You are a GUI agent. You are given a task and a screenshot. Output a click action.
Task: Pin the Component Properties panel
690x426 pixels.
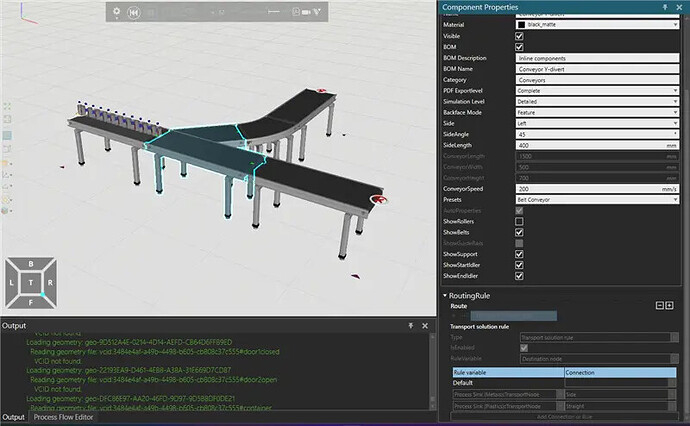point(665,7)
